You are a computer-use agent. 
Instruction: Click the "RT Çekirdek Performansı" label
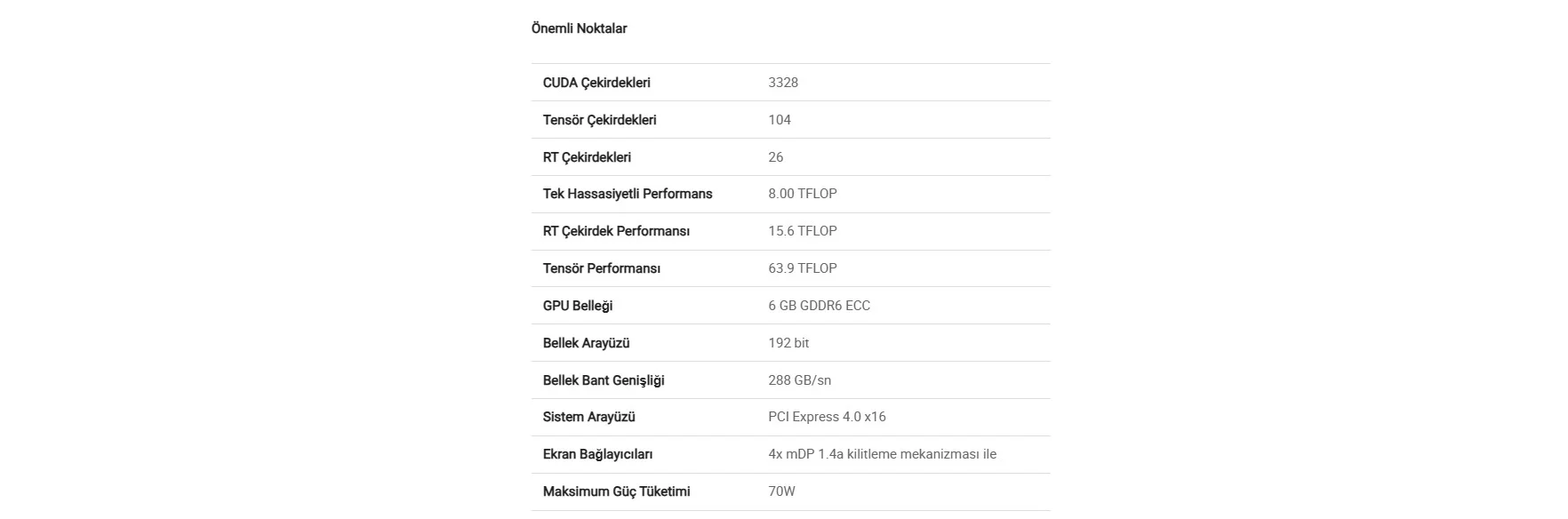click(616, 231)
